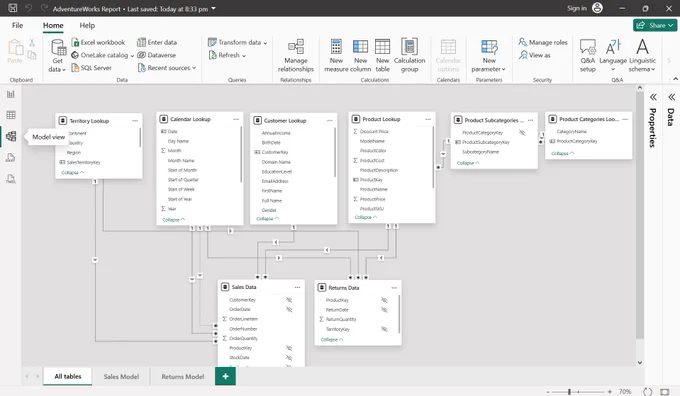Toggle hidden state of Sales Data OrderDate
Image resolution: width=680 pixels, height=396 pixels.
[x=289, y=309]
